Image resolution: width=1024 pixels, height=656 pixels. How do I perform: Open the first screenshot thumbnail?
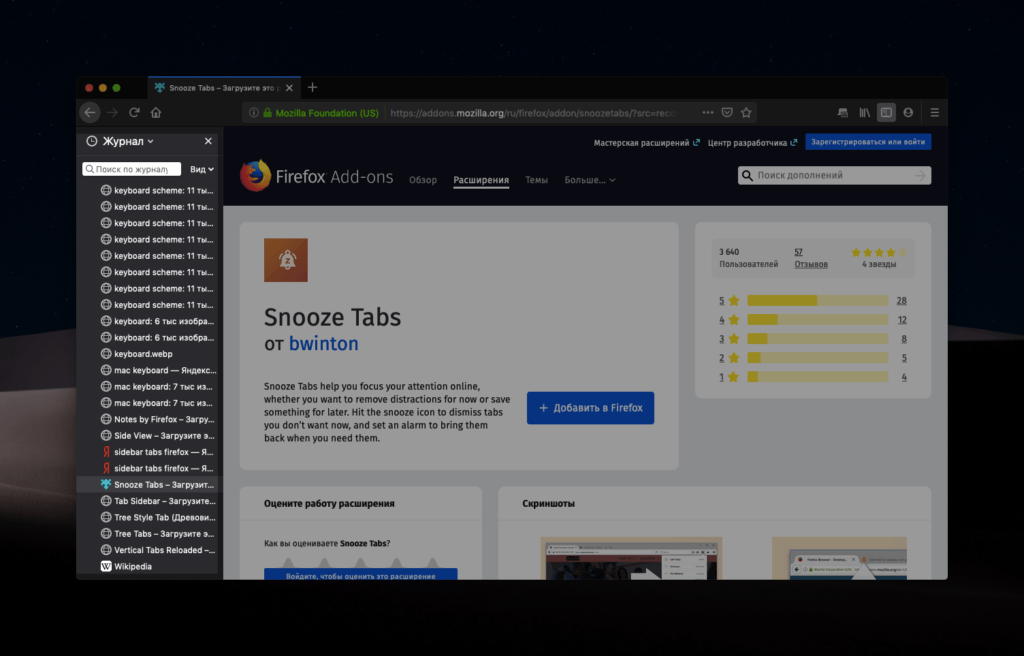631,558
